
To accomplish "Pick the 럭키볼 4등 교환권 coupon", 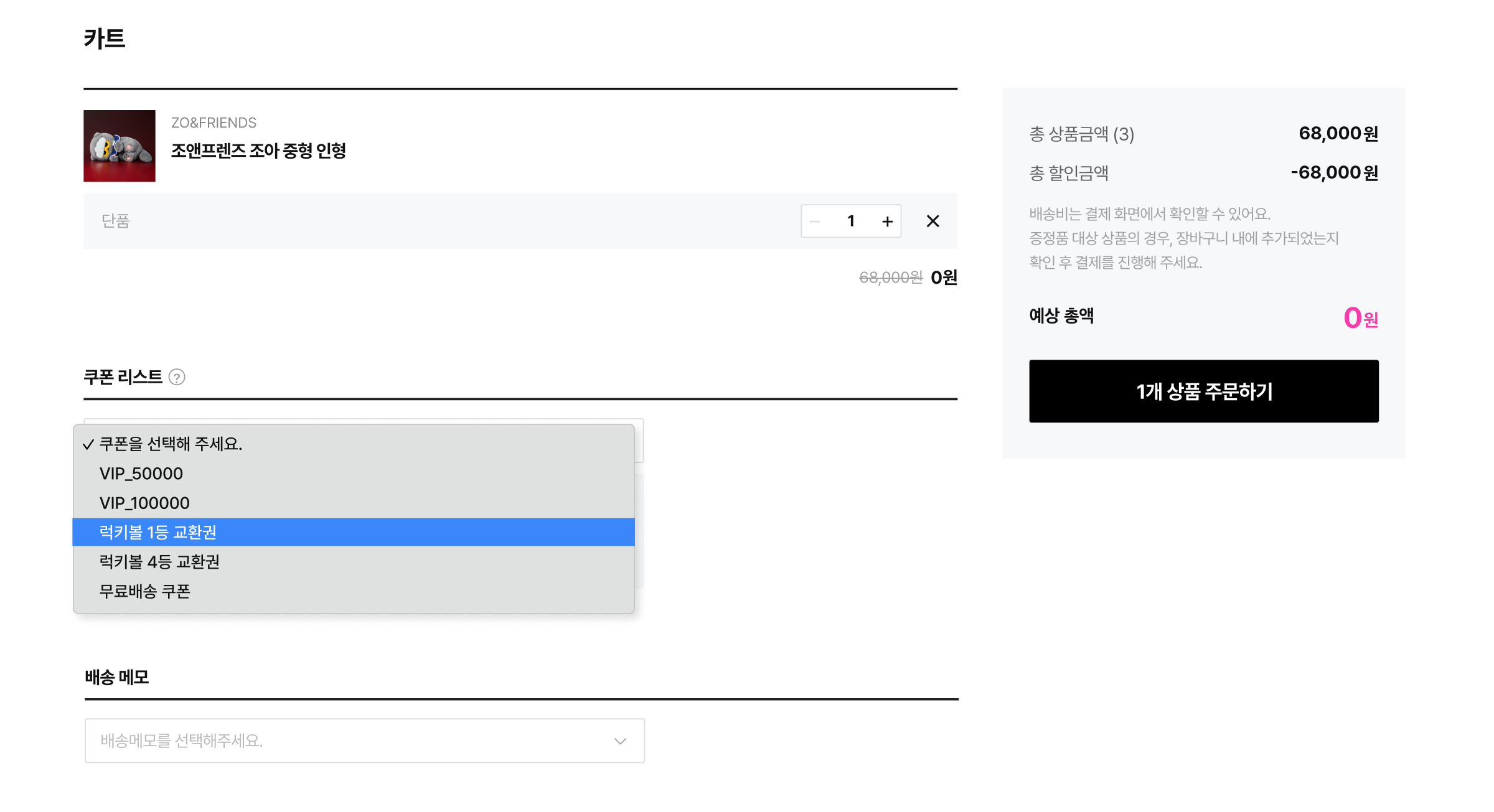I will (159, 562).
